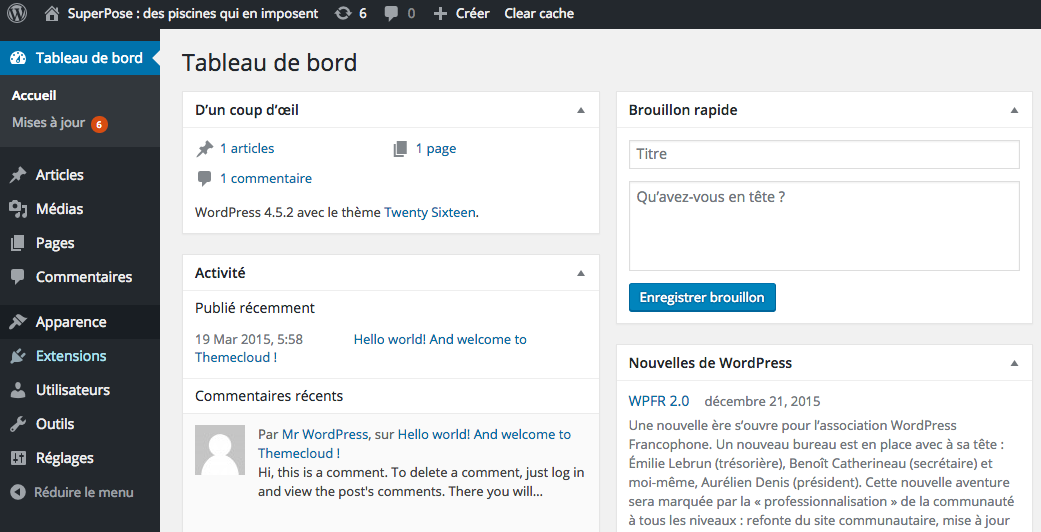The width and height of the screenshot is (1041, 532).
Task: Click the Réglages sliders icon
Action: tap(18, 458)
